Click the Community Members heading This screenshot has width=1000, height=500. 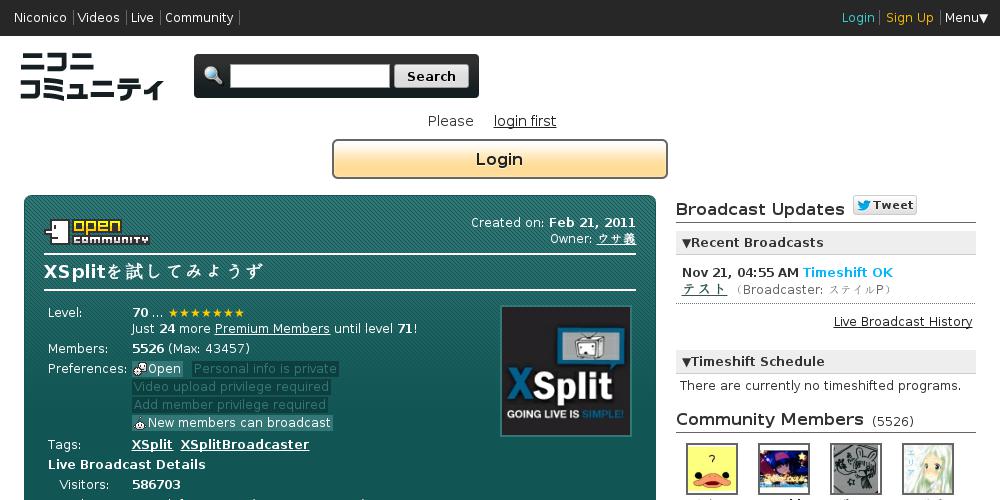pyautogui.click(x=770, y=419)
